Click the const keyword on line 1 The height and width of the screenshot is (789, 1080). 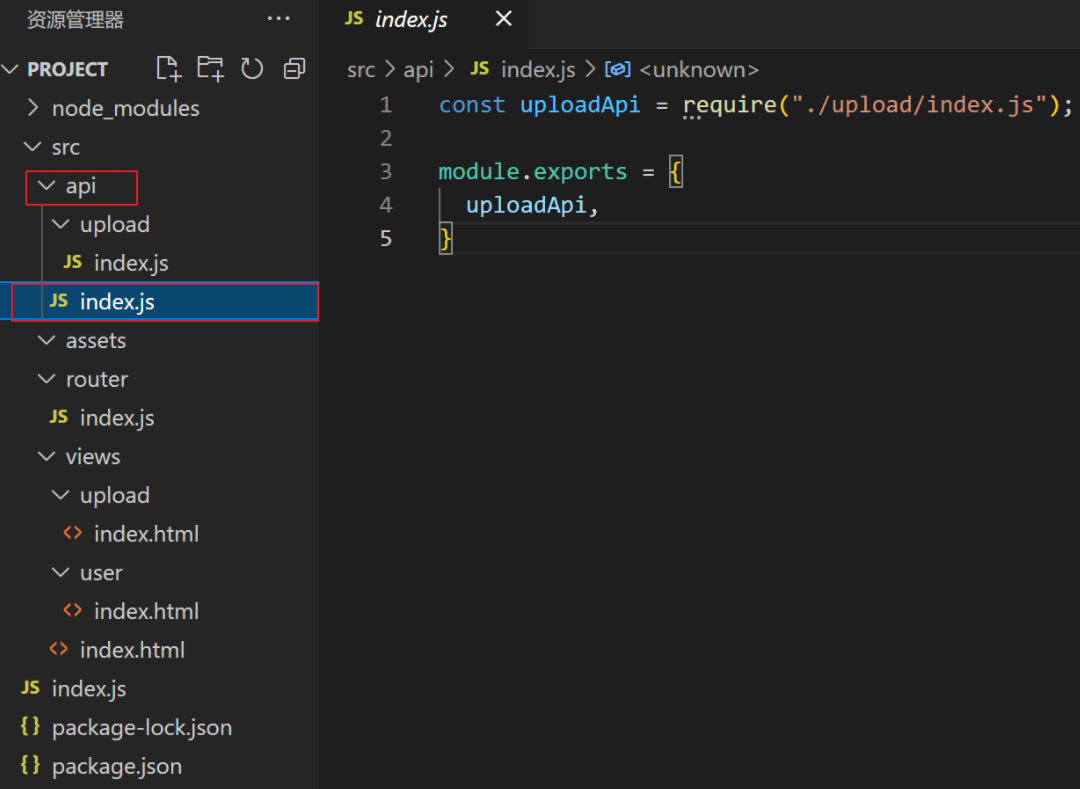pos(472,105)
